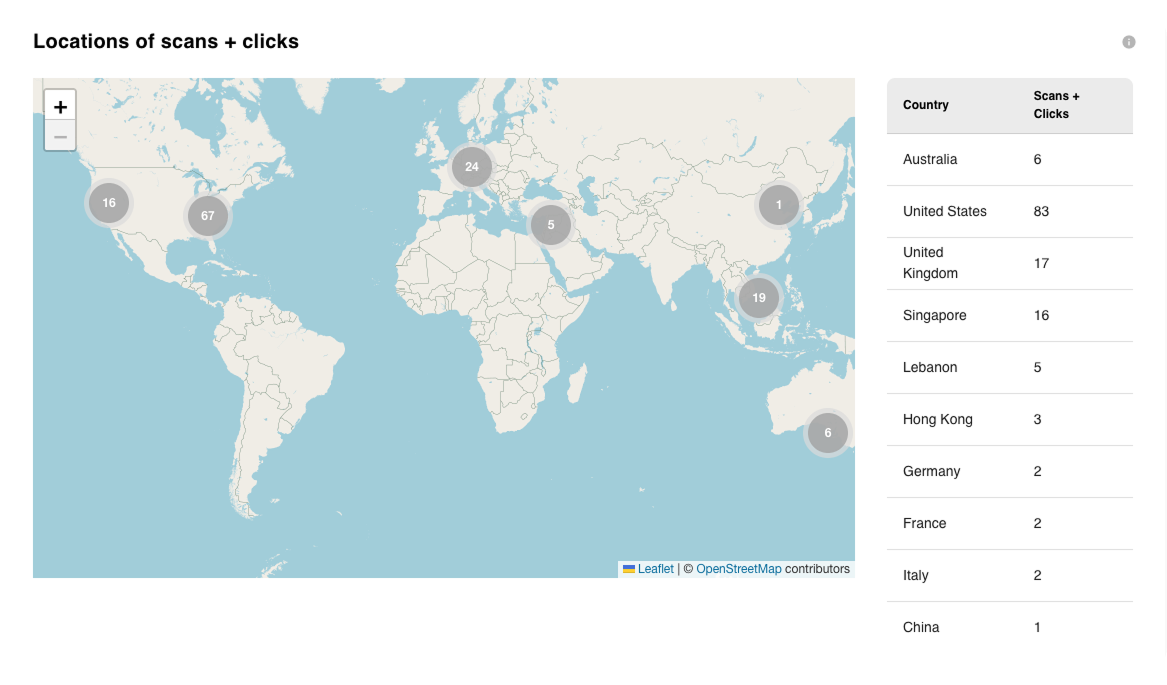Image resolution: width=1167 pixels, height=685 pixels.
Task: Click the 67 cluster marker on US east
Action: [208, 216]
